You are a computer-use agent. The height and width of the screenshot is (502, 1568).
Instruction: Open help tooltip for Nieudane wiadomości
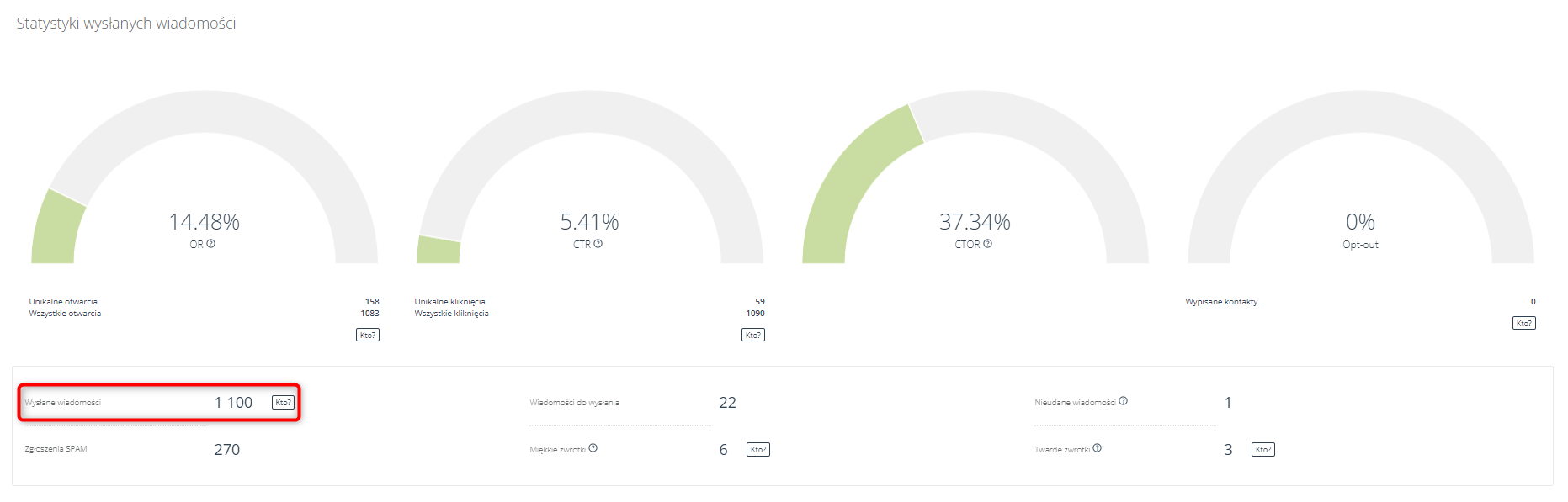click(1123, 401)
